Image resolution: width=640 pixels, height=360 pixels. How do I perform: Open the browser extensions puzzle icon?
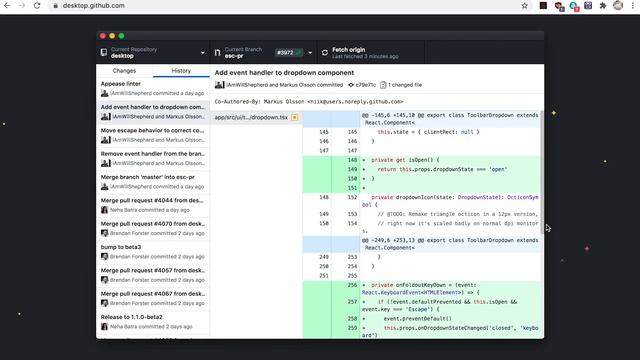603,6
